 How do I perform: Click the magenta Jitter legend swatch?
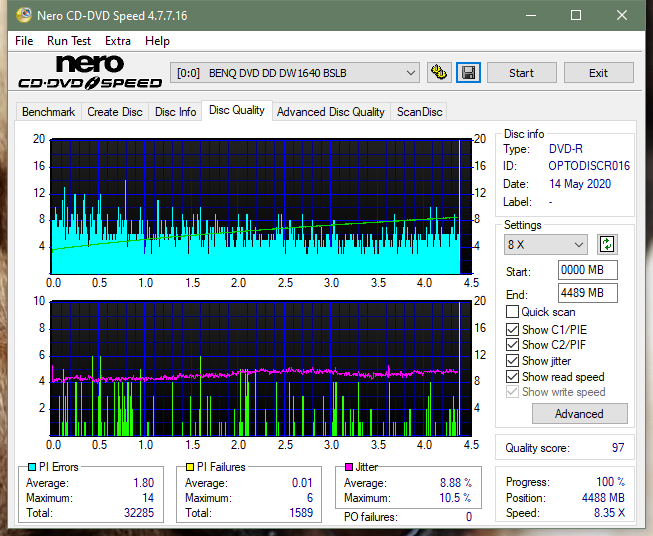(x=349, y=467)
